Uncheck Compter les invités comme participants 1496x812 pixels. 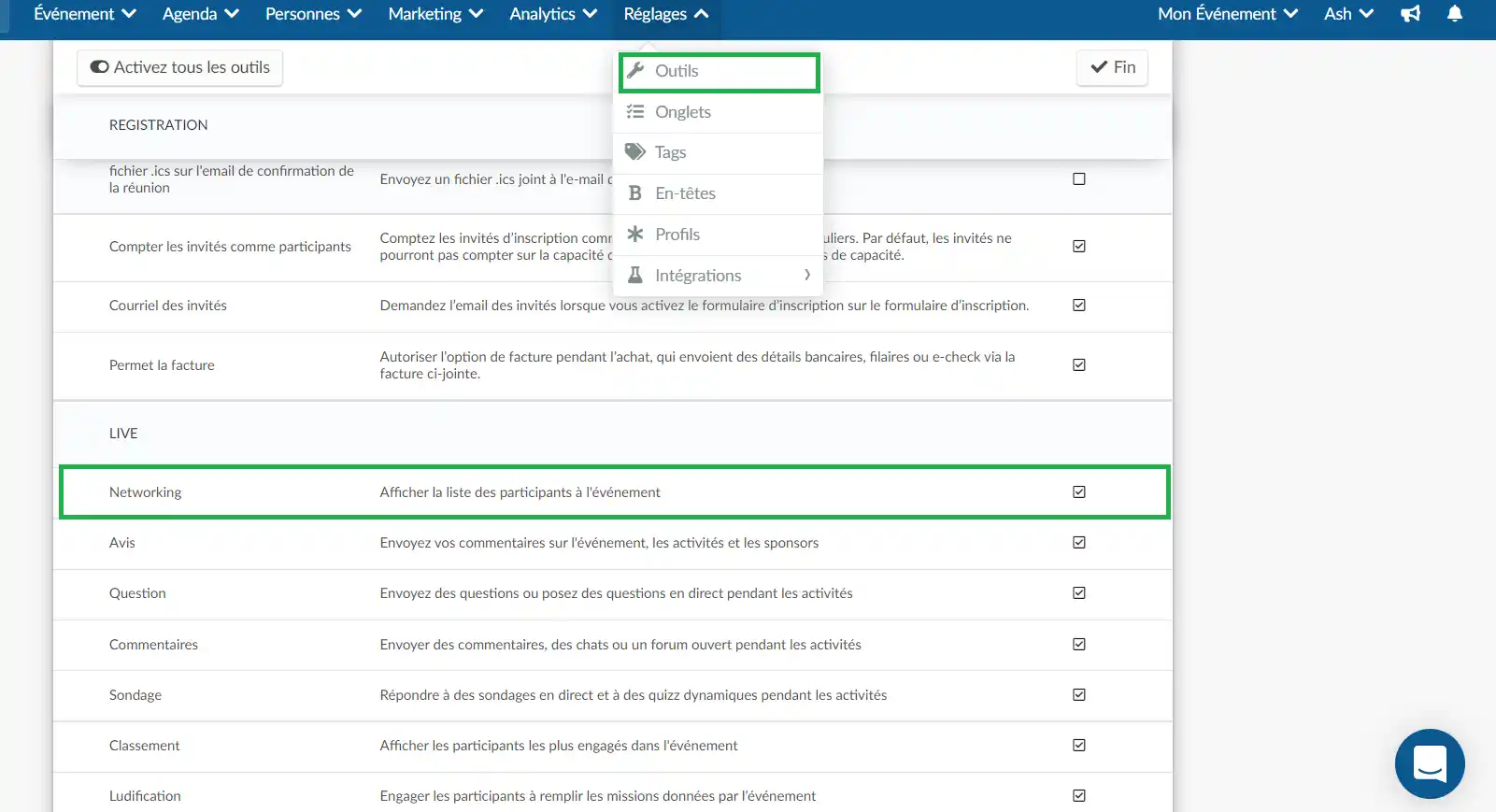point(1079,246)
